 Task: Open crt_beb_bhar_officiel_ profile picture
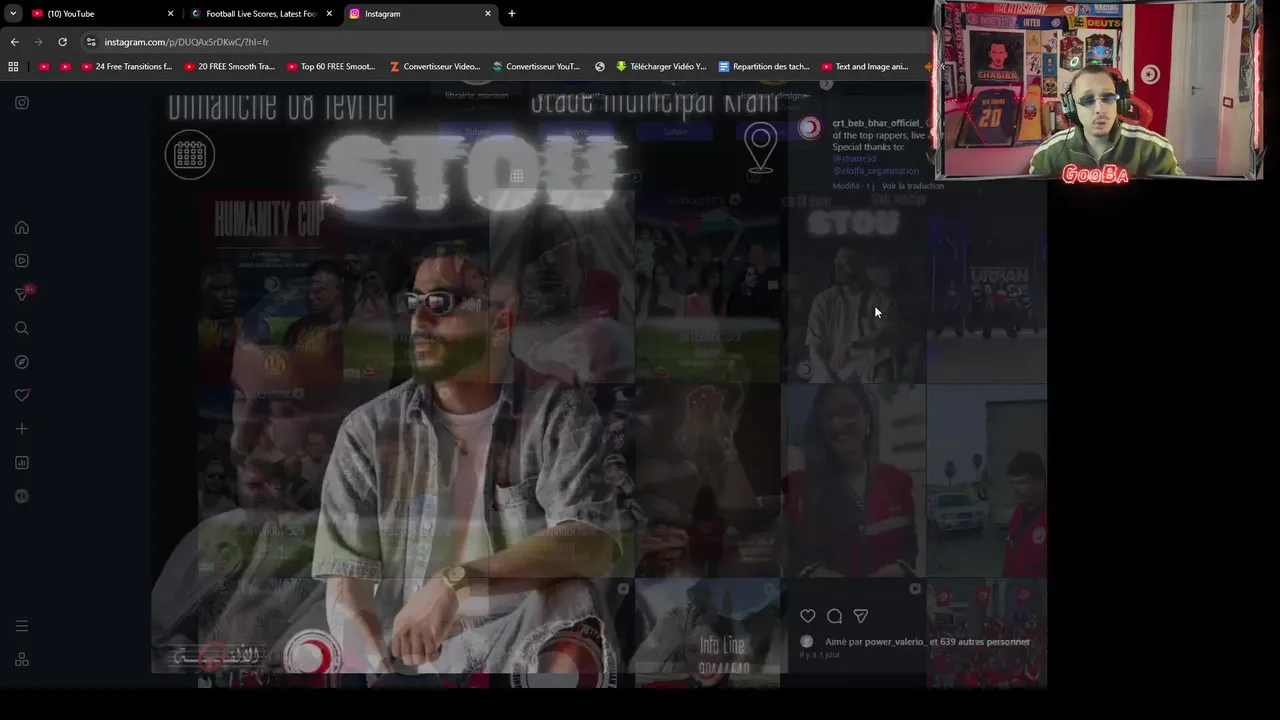(810, 128)
